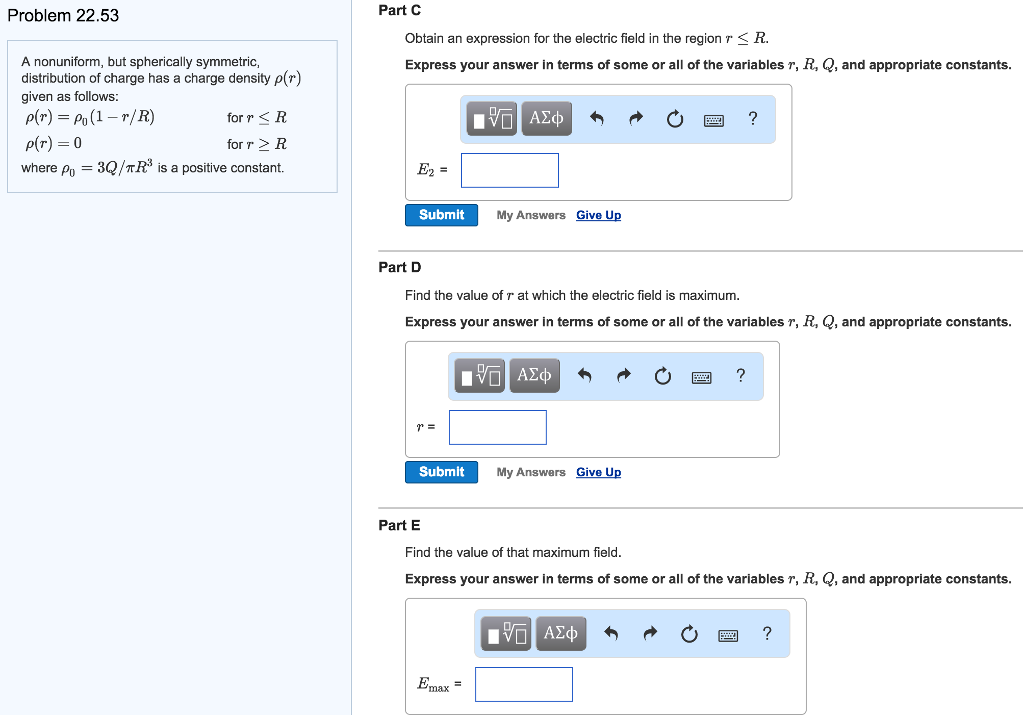
Task: Undo last edit in Part D toolbar
Action: [x=584, y=375]
